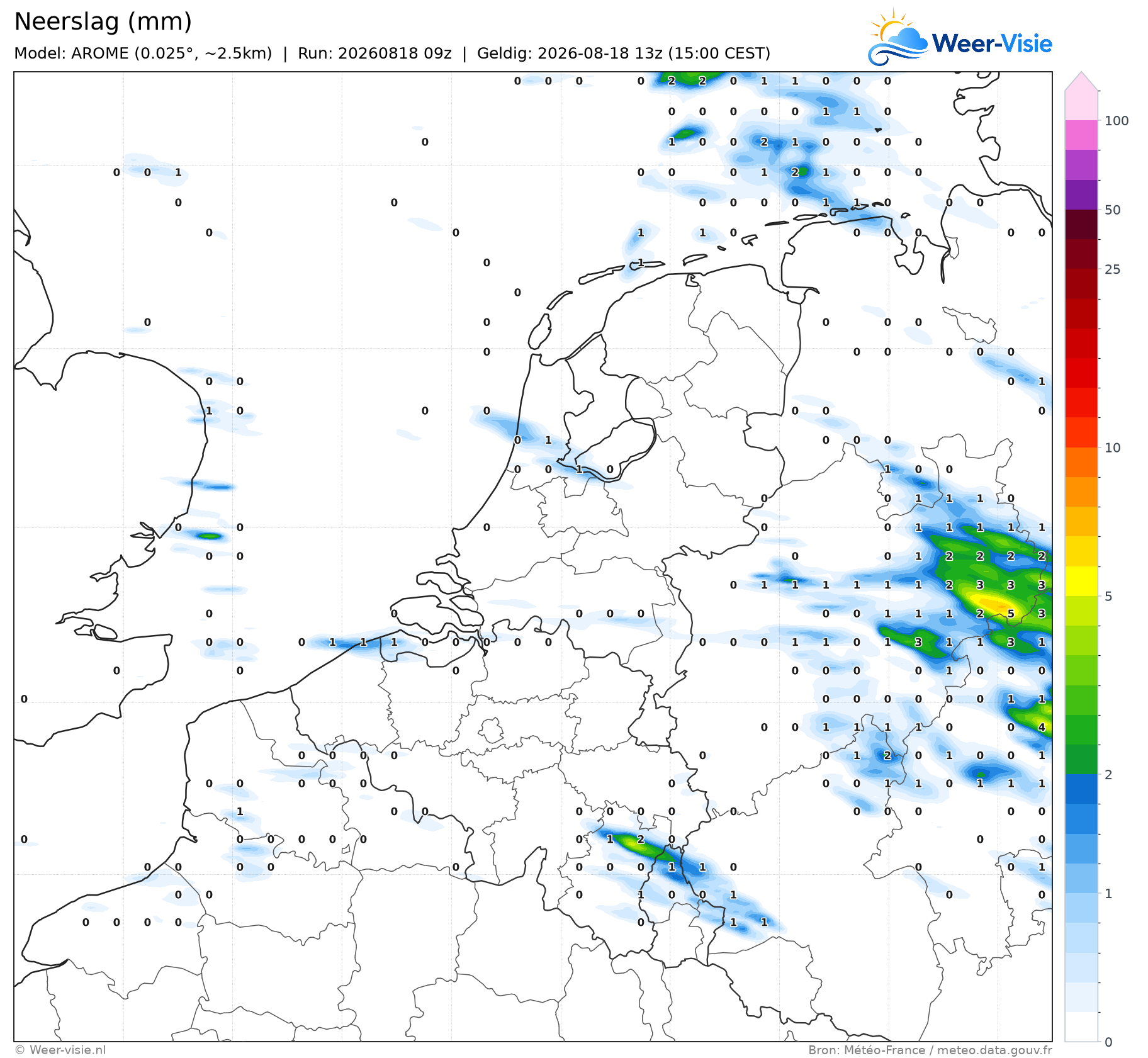Click the Weer-Visie sun and cloud logo icon
Image resolution: width=1148 pixels, height=1058 pixels.
[x=898, y=37]
